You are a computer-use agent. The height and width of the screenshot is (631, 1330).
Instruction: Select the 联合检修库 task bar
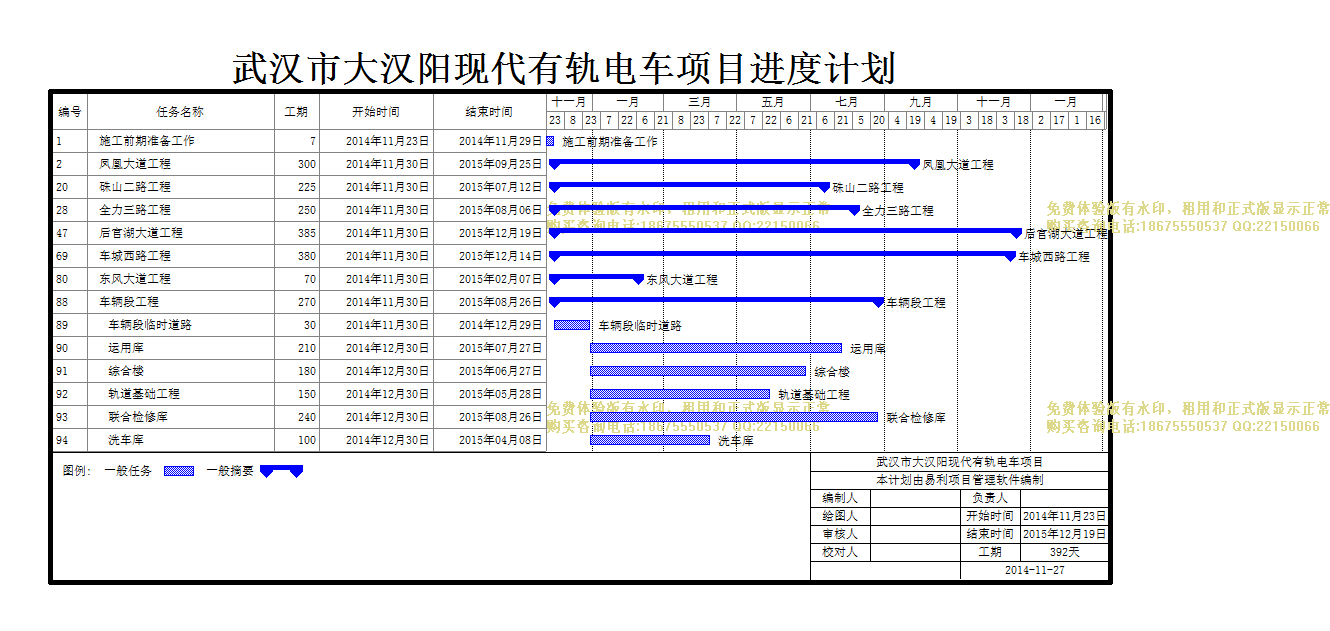(734, 417)
